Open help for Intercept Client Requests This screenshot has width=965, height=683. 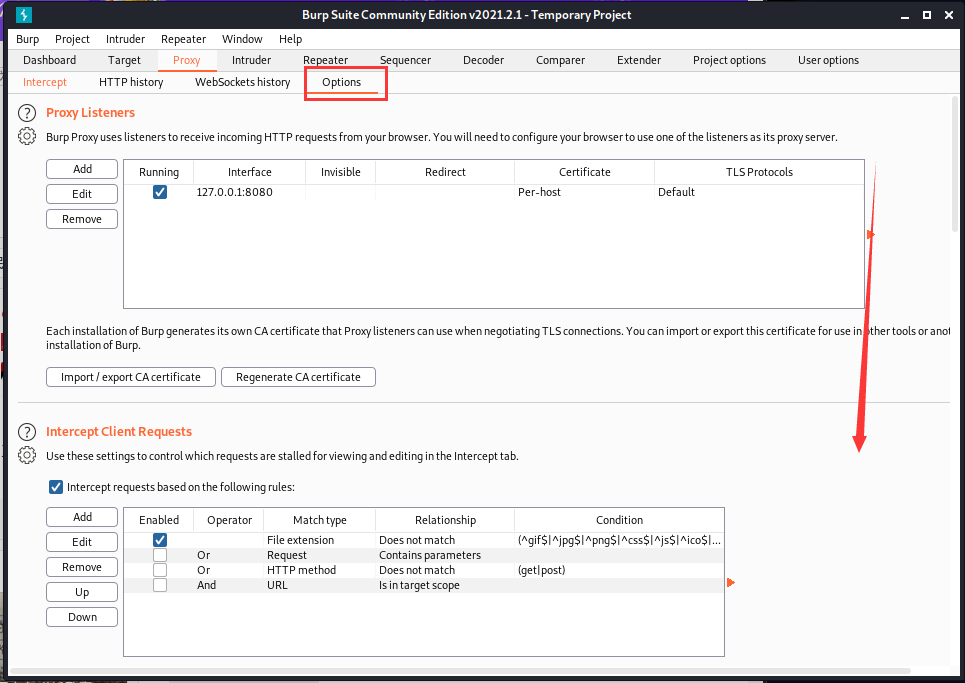point(26,431)
